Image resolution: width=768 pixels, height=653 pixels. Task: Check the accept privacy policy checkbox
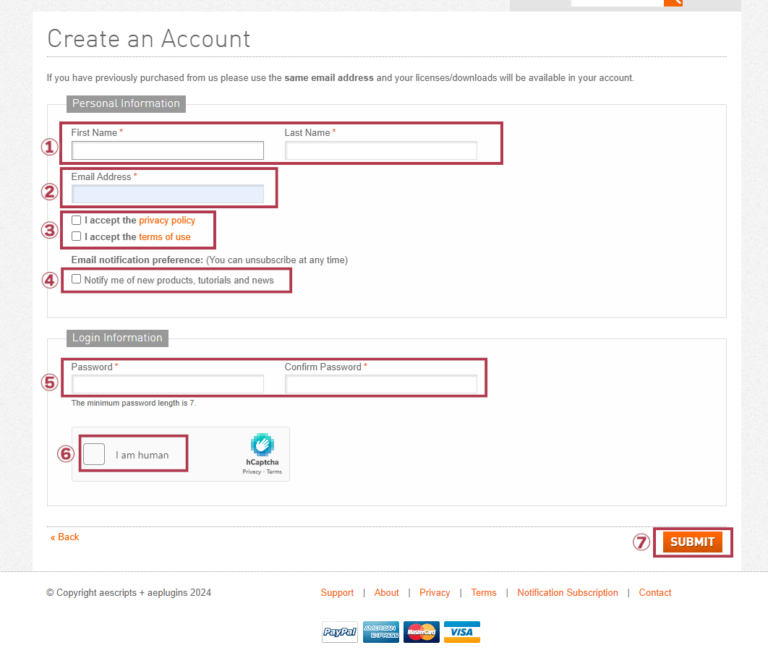click(x=77, y=220)
